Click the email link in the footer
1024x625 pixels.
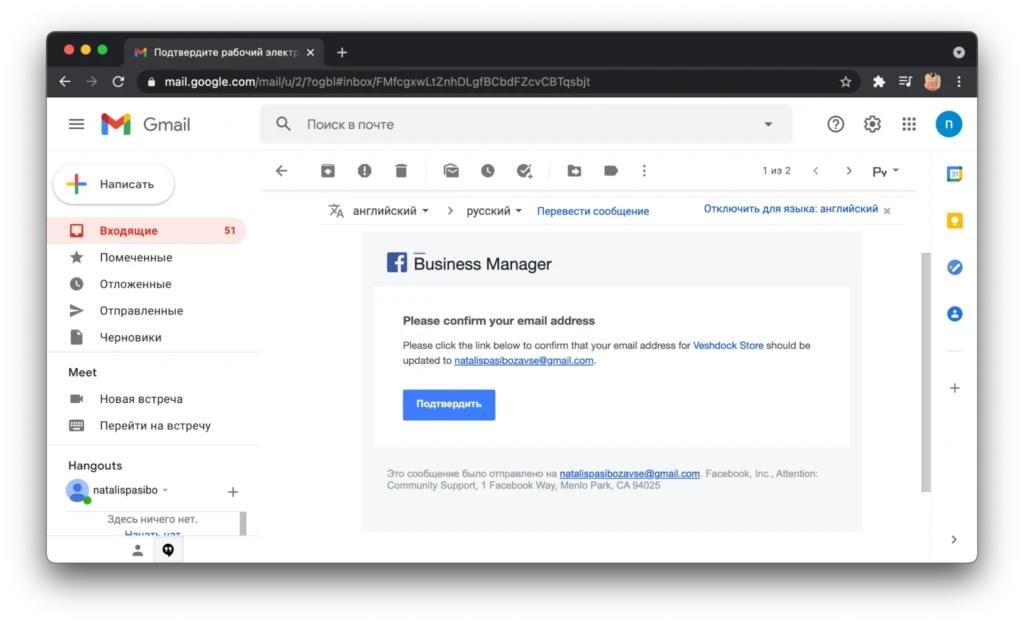(x=629, y=473)
